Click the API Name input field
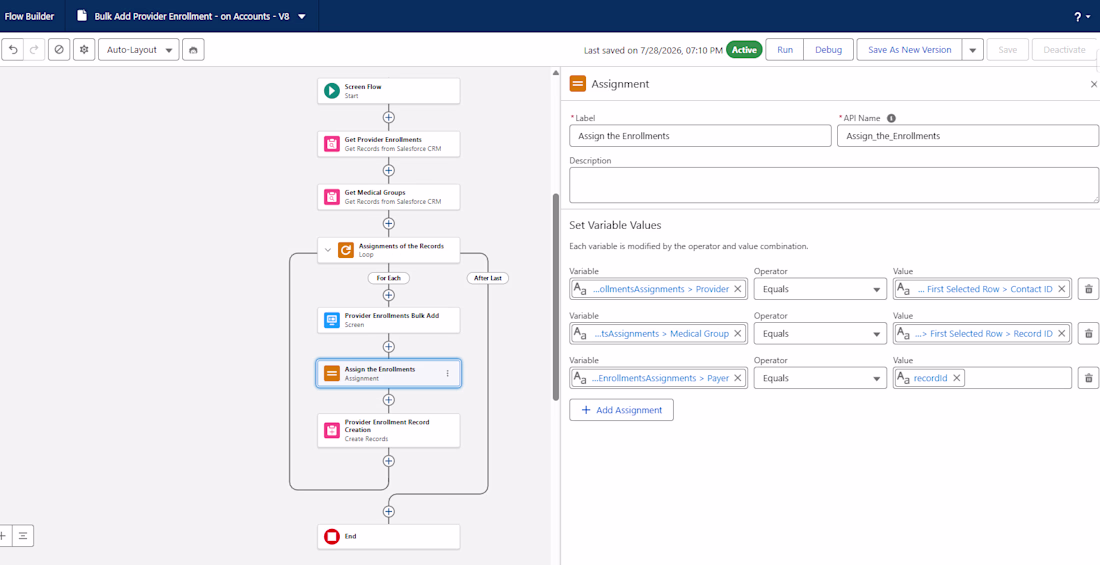The width and height of the screenshot is (1100, 565). click(968, 136)
